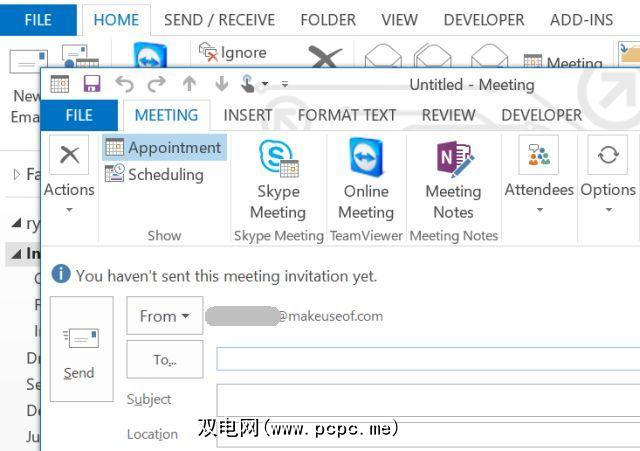Select the Scheduling view
This screenshot has height=451, width=640.
[155, 174]
